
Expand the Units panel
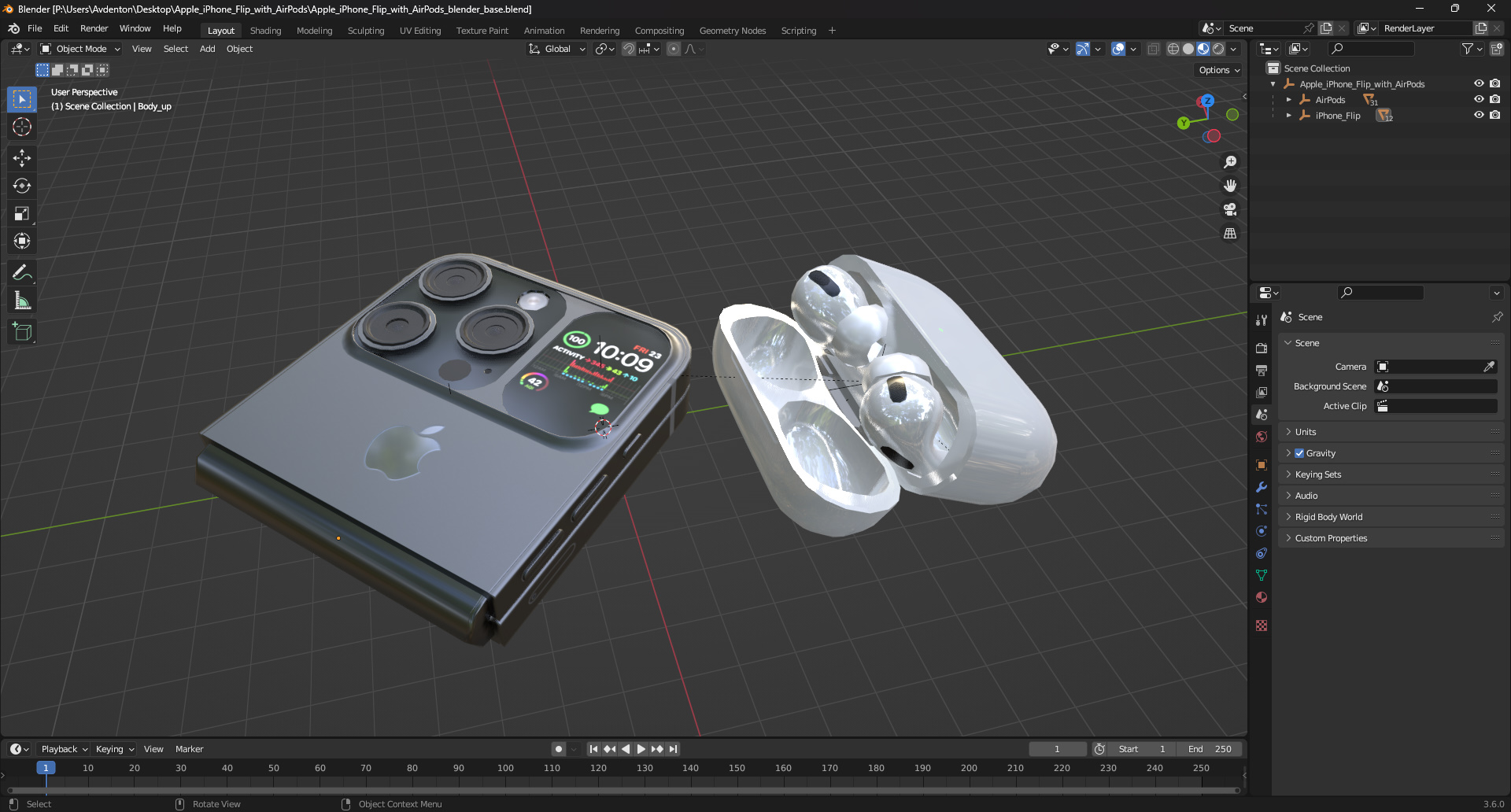[1391, 432]
